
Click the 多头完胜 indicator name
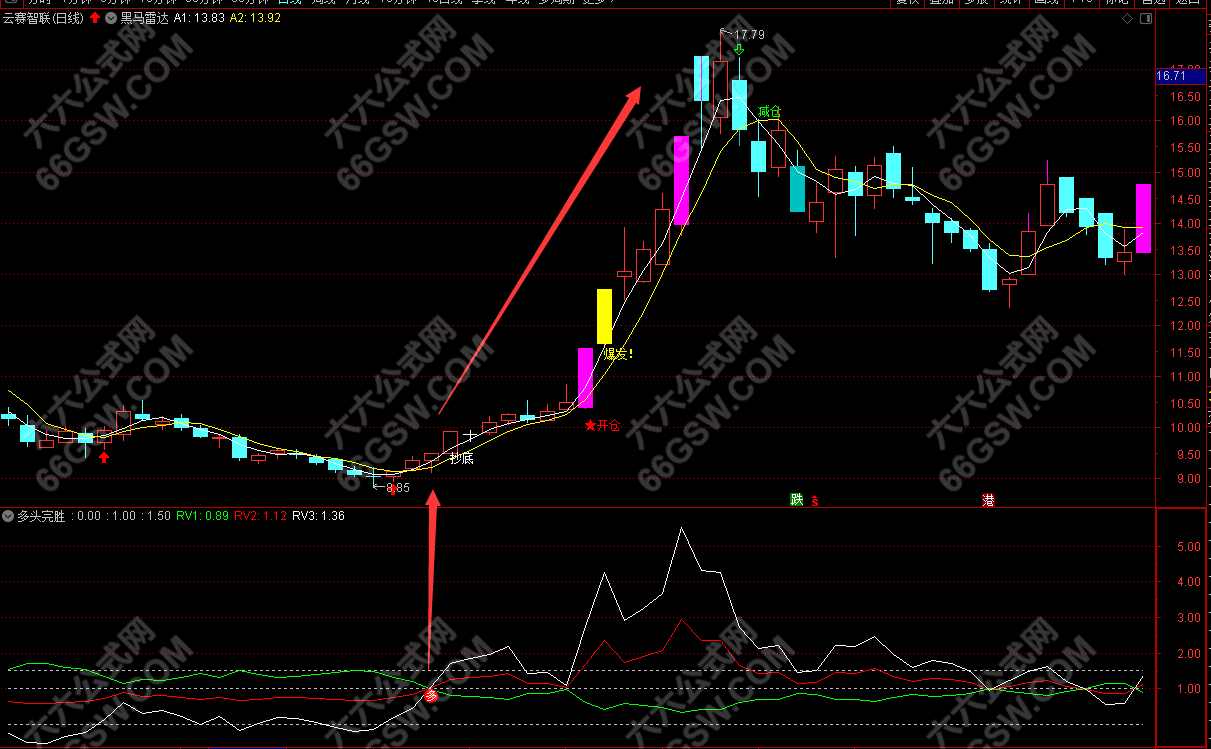tap(41, 516)
